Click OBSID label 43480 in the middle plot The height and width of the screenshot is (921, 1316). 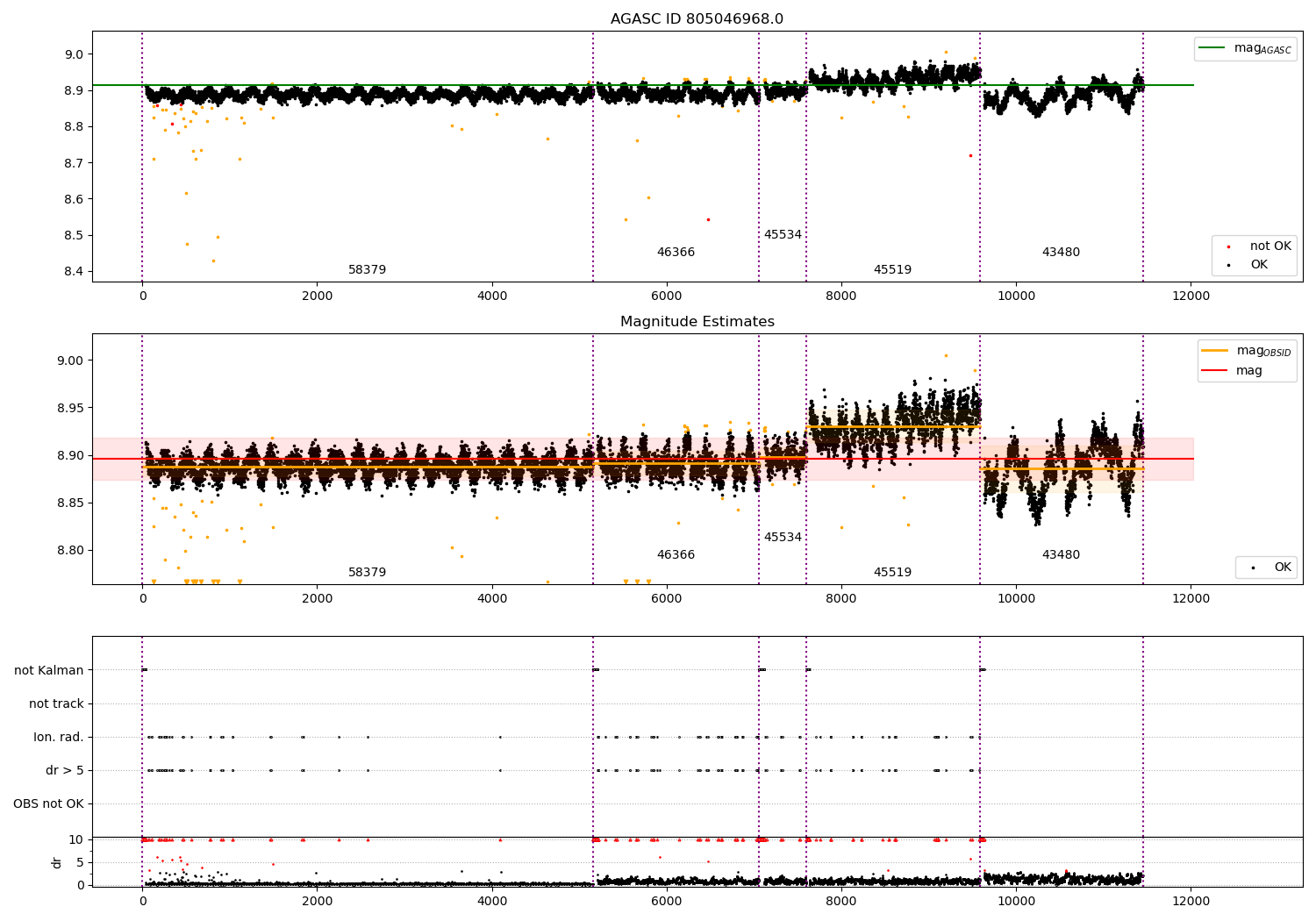click(x=1061, y=555)
